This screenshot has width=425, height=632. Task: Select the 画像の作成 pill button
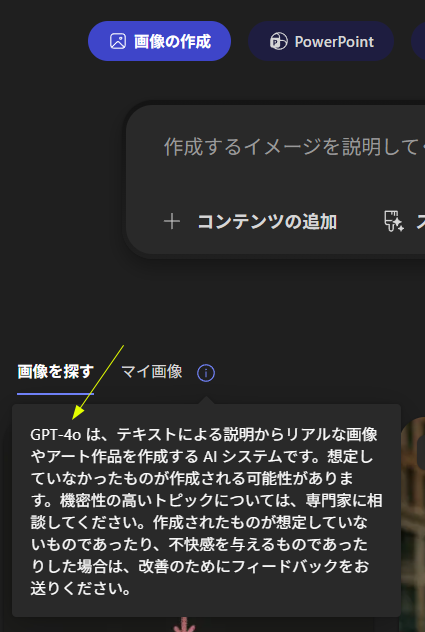pyautogui.click(x=159, y=41)
